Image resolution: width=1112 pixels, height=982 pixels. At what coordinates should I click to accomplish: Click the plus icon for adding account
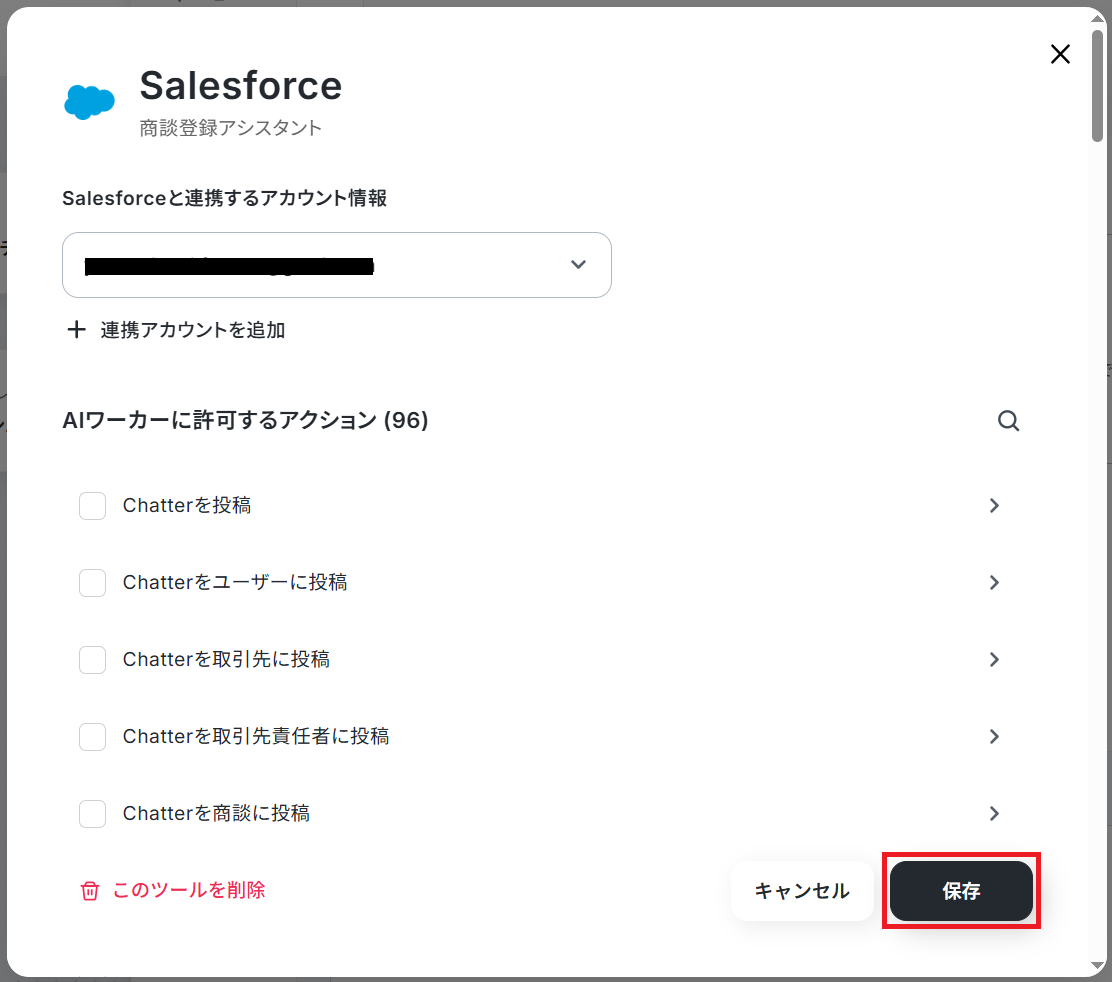[76, 330]
